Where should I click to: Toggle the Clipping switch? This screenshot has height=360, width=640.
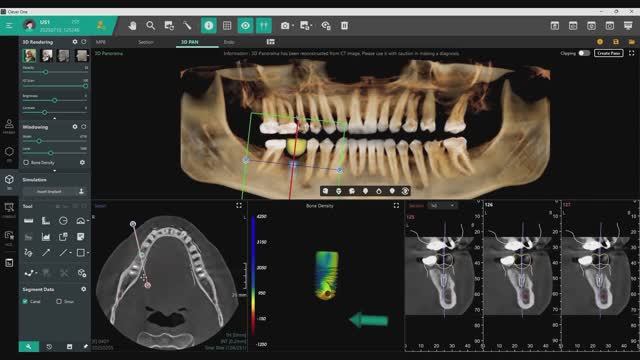coord(584,53)
